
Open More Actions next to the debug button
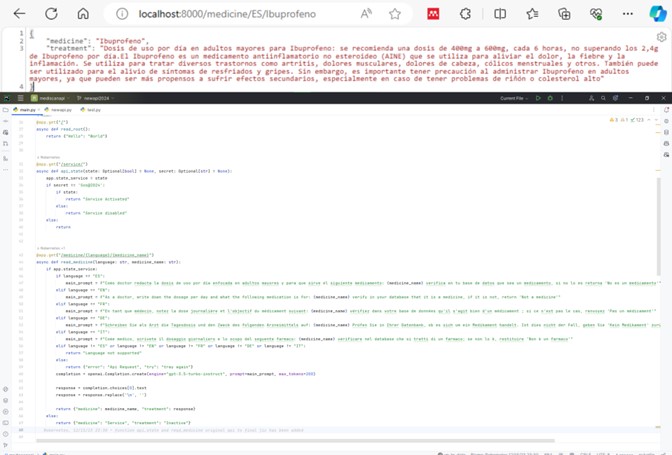coord(562,98)
